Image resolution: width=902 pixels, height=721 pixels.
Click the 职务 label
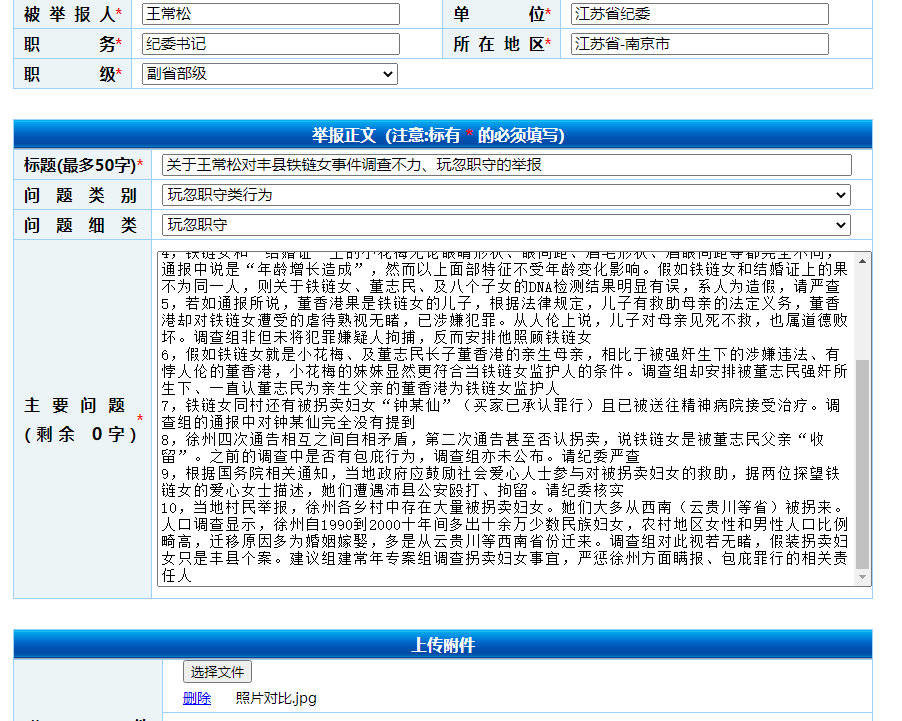(72, 45)
